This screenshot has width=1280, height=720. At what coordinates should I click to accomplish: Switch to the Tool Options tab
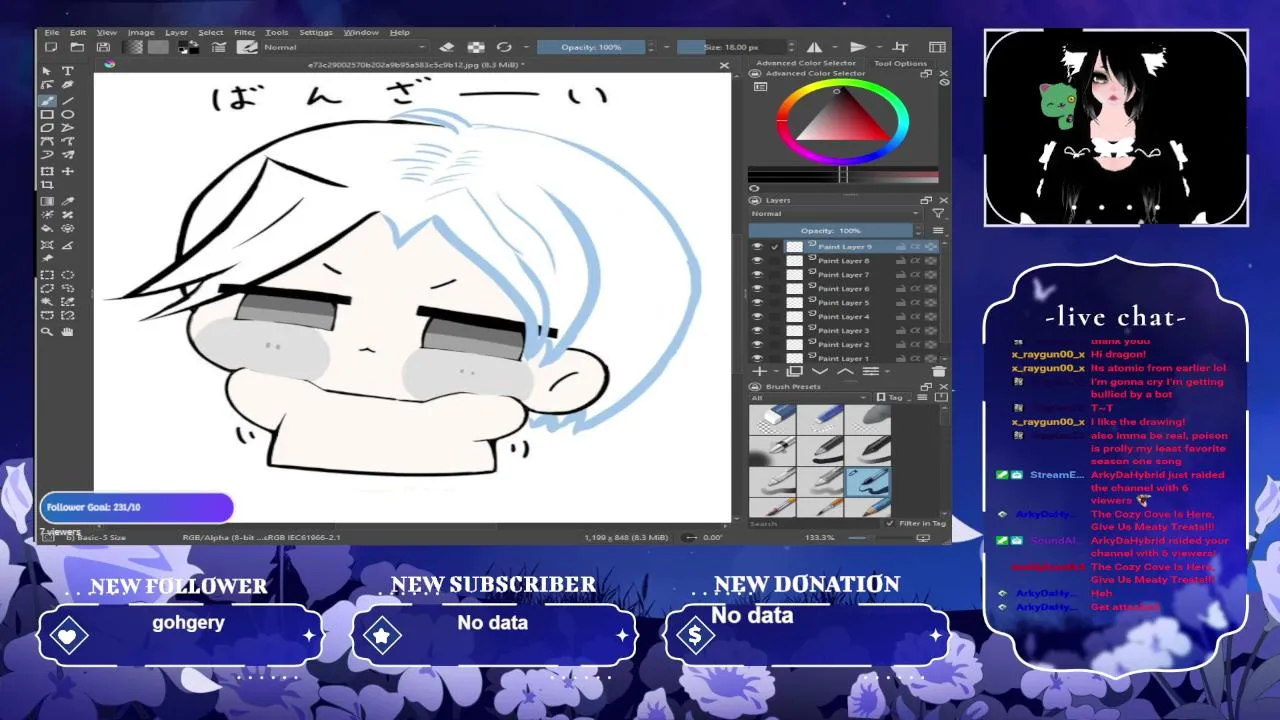[900, 63]
